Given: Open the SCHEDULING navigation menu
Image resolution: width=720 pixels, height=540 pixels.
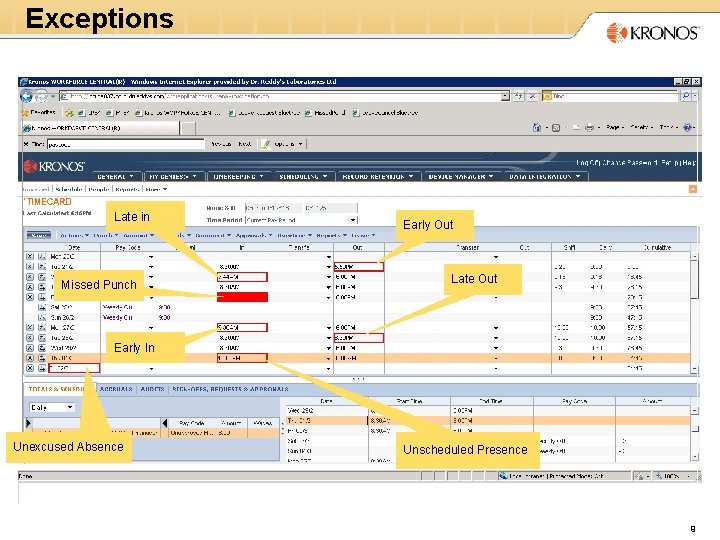Looking at the screenshot, I should point(304,176).
